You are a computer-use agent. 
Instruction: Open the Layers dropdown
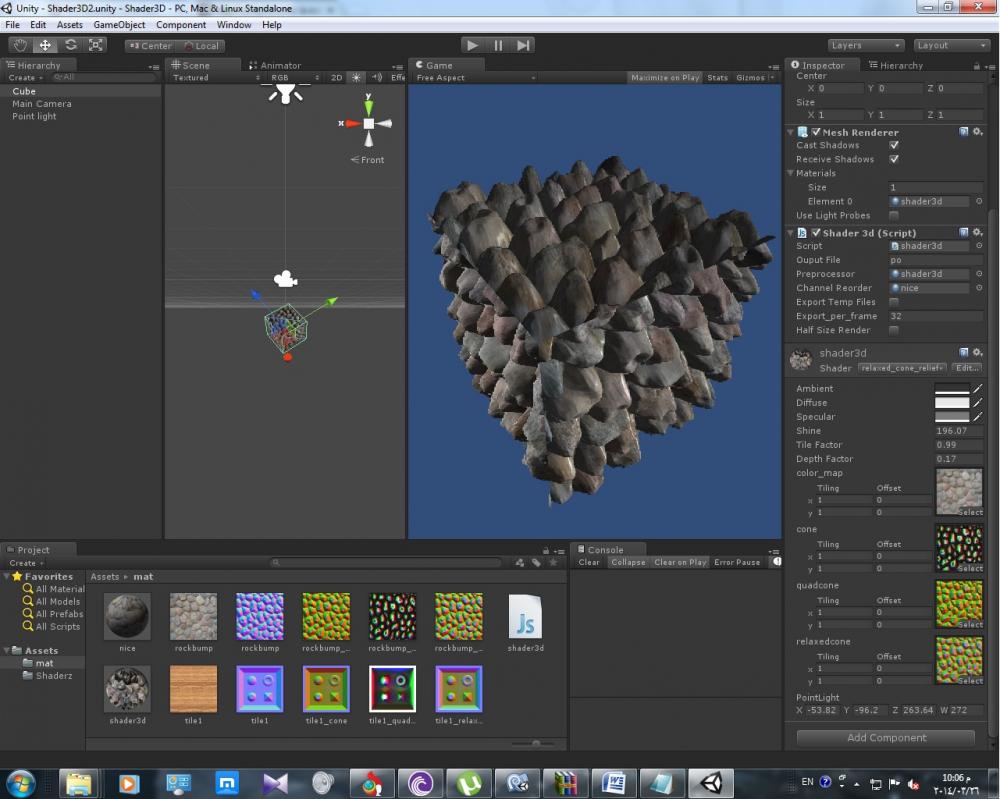(x=866, y=45)
